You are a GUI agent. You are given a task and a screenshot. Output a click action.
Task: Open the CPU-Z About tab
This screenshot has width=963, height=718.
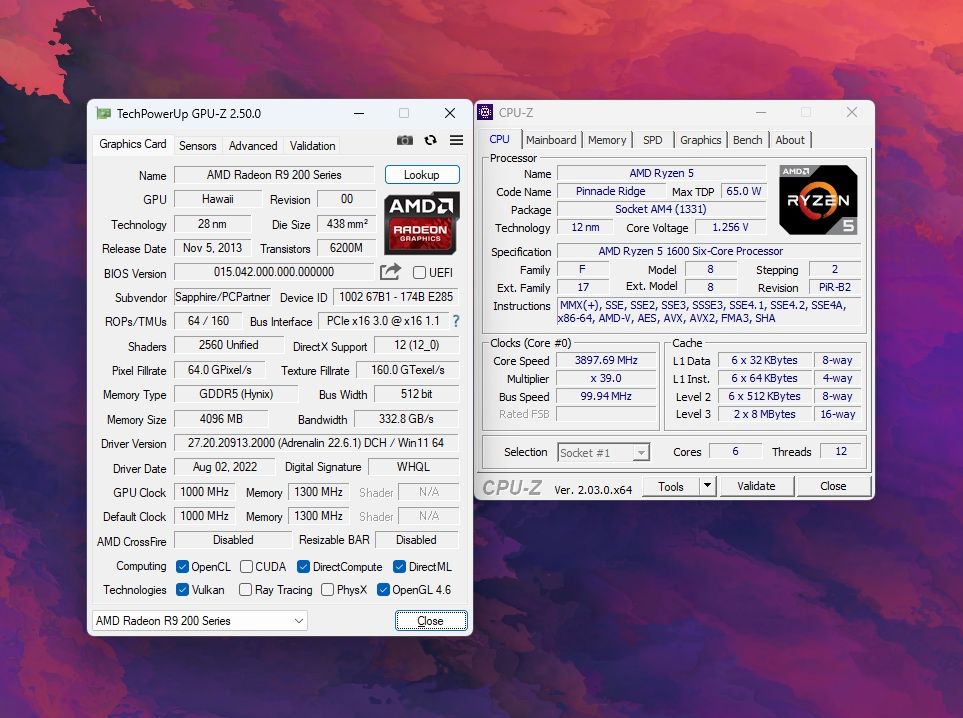[x=790, y=140]
